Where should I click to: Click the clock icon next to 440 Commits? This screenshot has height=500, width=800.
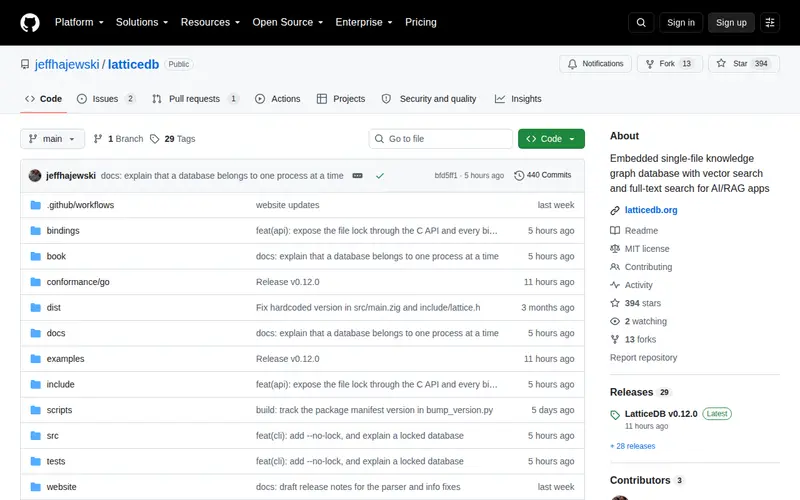pos(519,176)
